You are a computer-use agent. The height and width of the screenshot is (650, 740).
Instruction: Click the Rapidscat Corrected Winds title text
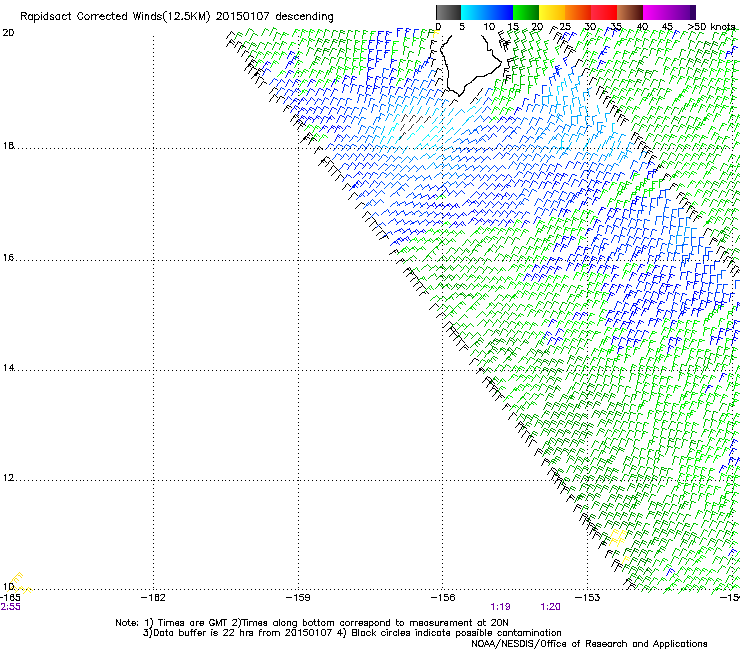pos(177,16)
